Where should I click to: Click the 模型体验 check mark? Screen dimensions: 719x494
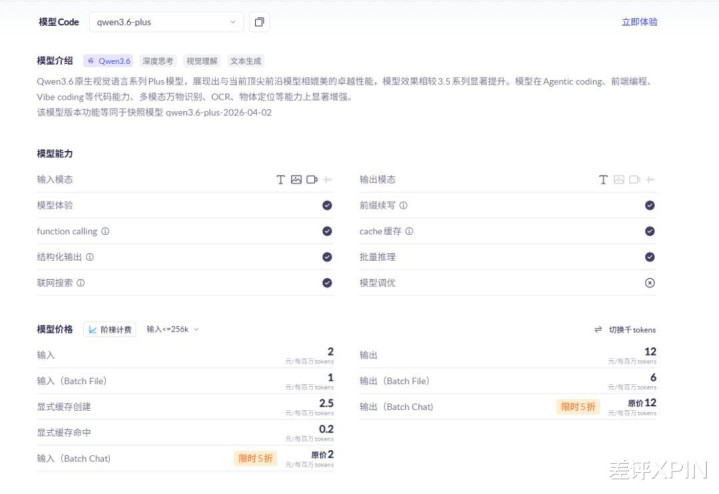(327, 205)
